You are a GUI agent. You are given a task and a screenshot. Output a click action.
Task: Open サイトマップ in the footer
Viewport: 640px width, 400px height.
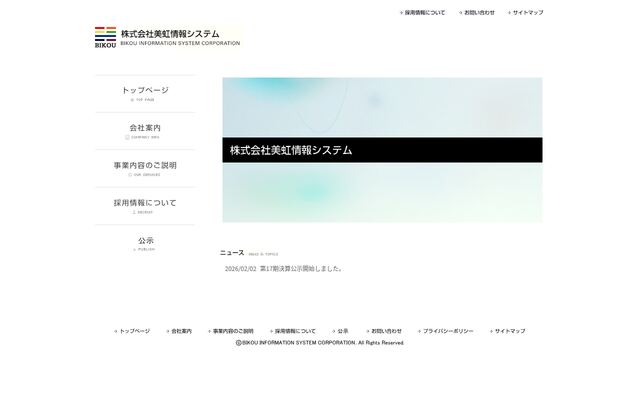pos(507,331)
